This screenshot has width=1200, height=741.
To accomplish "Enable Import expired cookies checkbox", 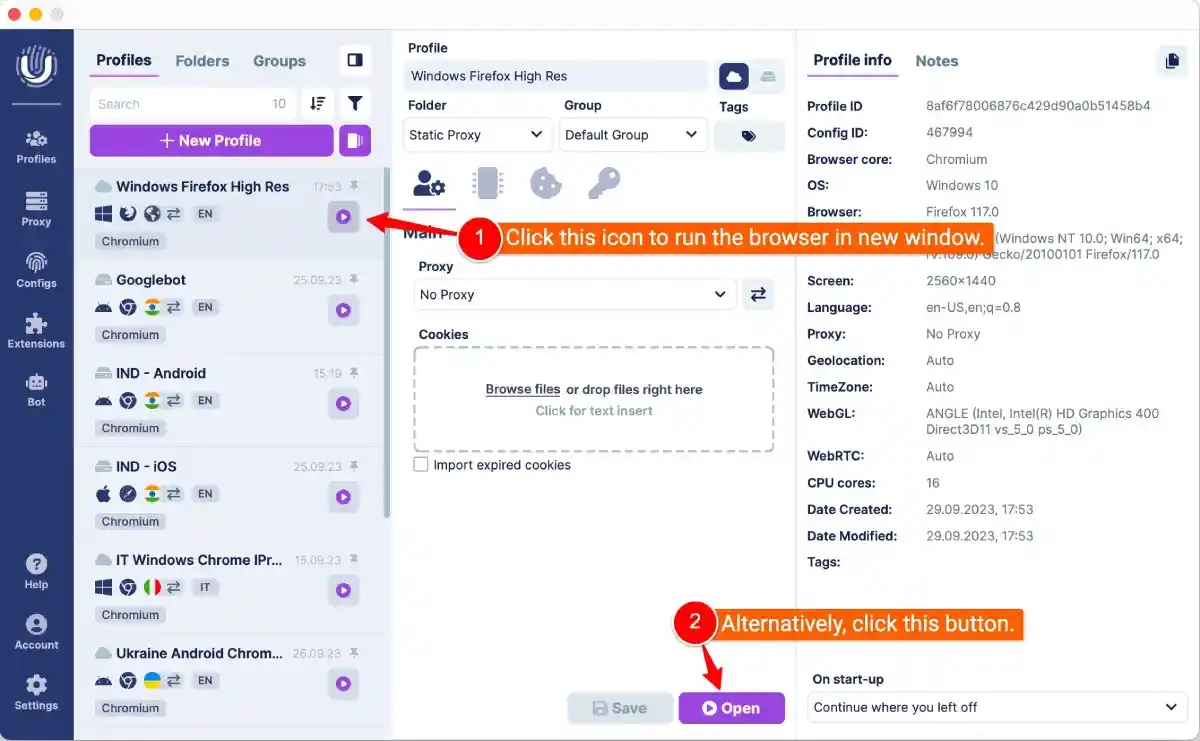I will pyautogui.click(x=421, y=465).
